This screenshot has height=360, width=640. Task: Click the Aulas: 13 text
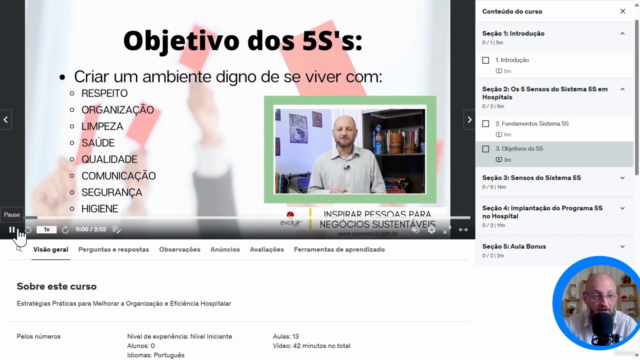tap(286, 336)
